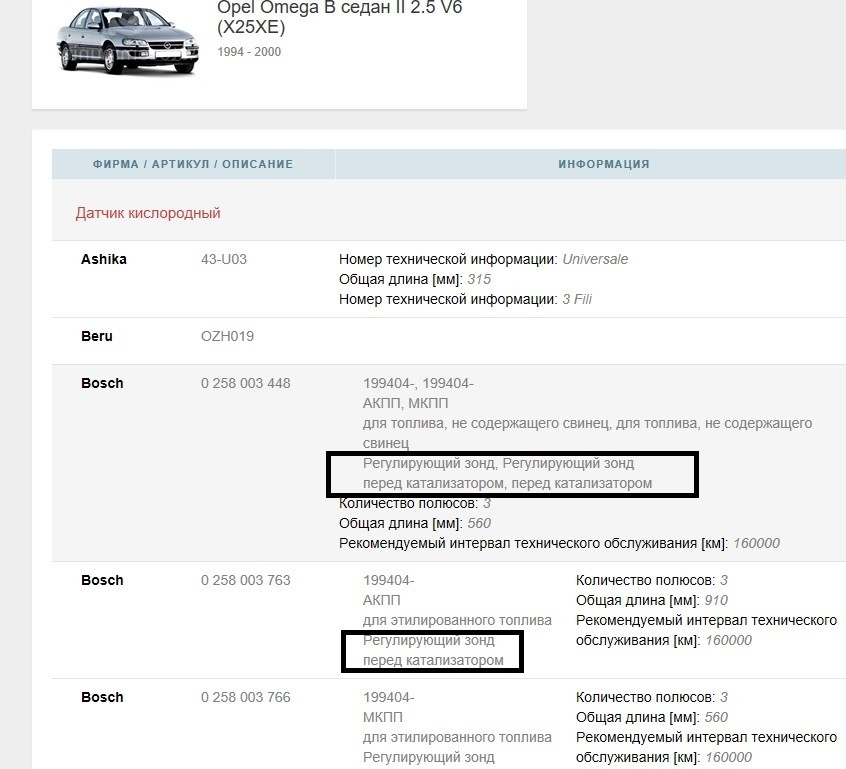Screen dimensions: 846x769
Task: Open Bosch article 0 258 003 766
Action: pyautogui.click(x=245, y=697)
